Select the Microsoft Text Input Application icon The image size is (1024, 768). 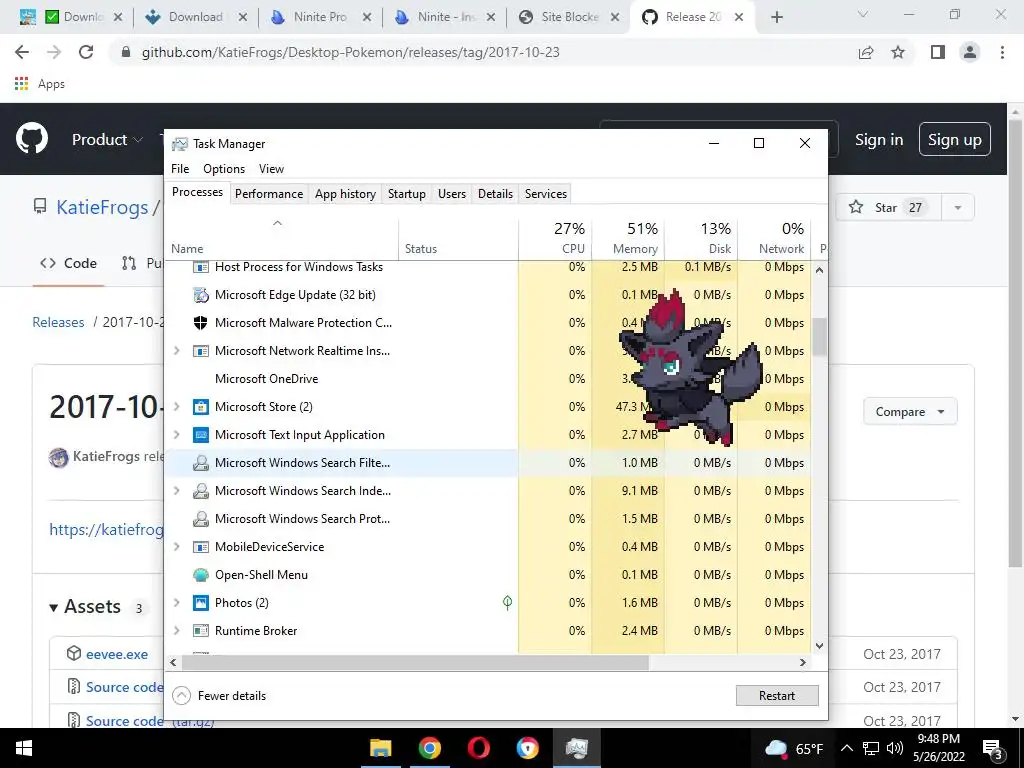pyautogui.click(x=200, y=435)
